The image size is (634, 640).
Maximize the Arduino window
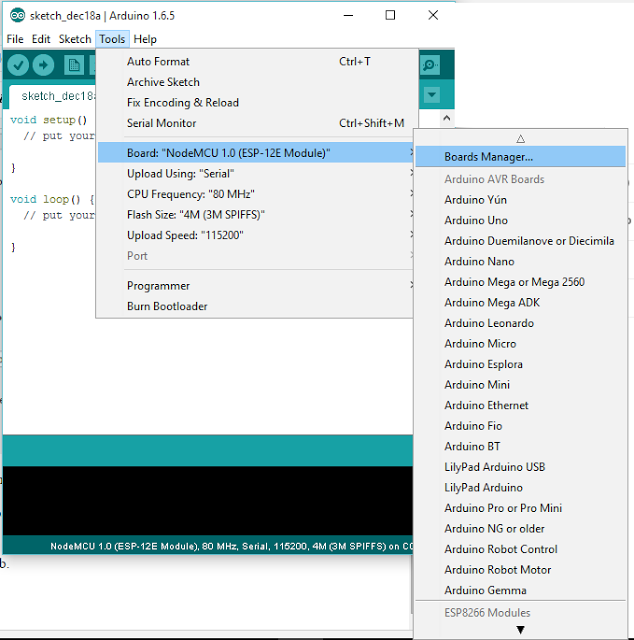tap(390, 16)
